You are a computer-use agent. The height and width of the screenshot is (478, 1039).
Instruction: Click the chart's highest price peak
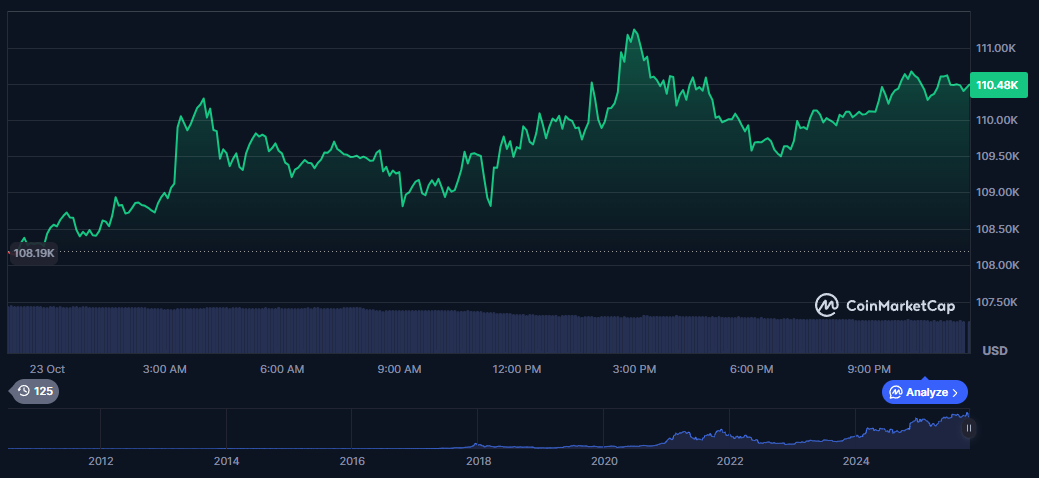click(x=633, y=30)
